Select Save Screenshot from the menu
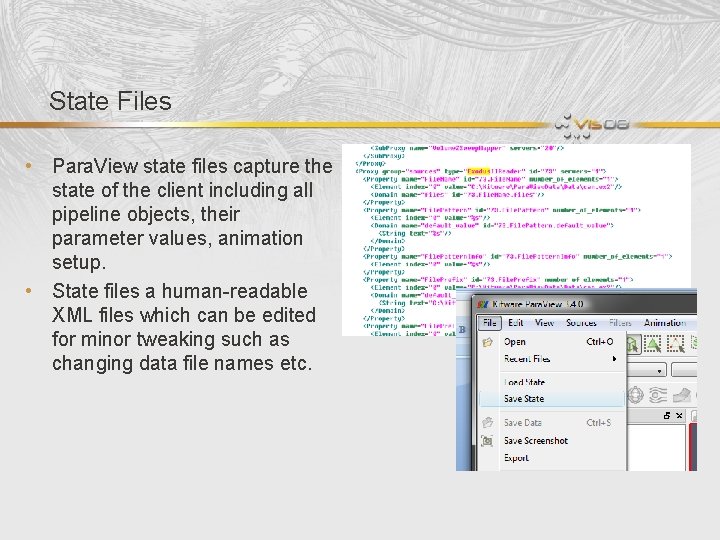The height and width of the screenshot is (540, 720). tap(552, 440)
